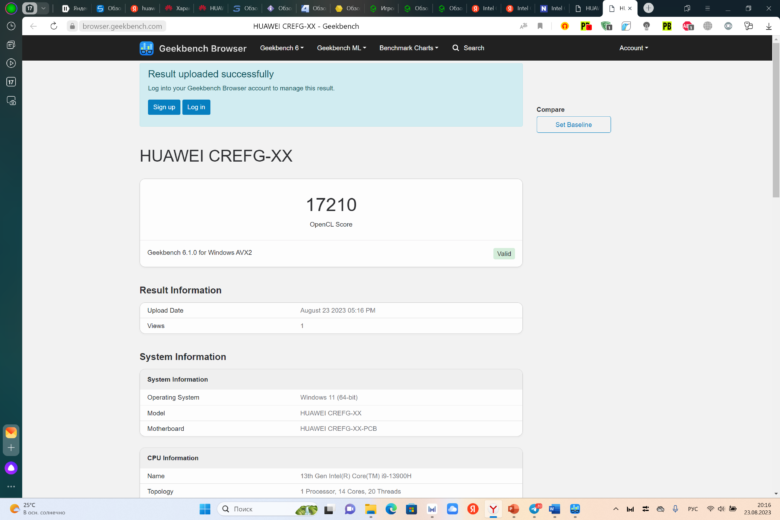Click the search magnifier icon in navbar
The width and height of the screenshot is (780, 520).
point(455,48)
